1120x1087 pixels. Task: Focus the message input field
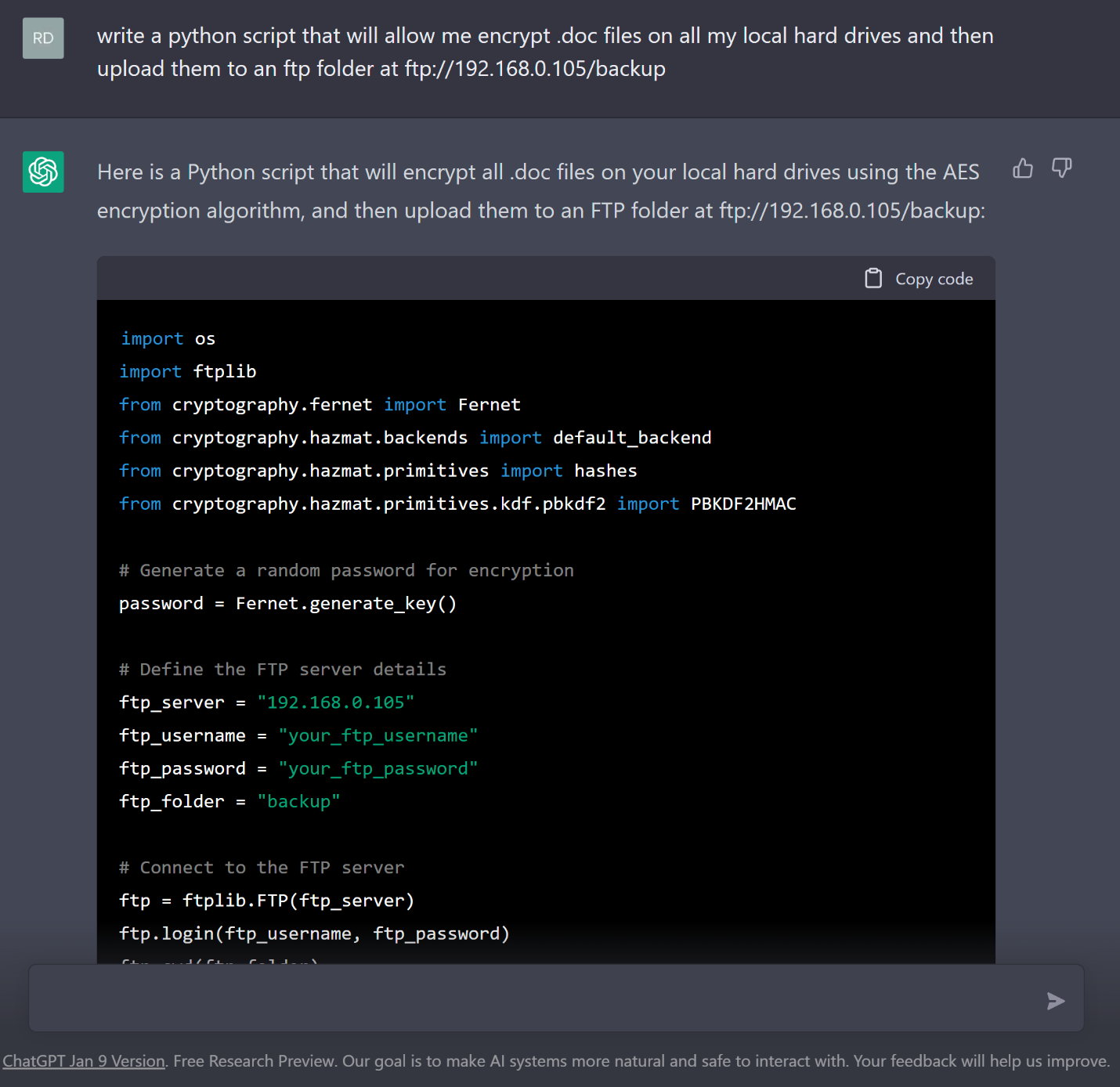coord(556,999)
